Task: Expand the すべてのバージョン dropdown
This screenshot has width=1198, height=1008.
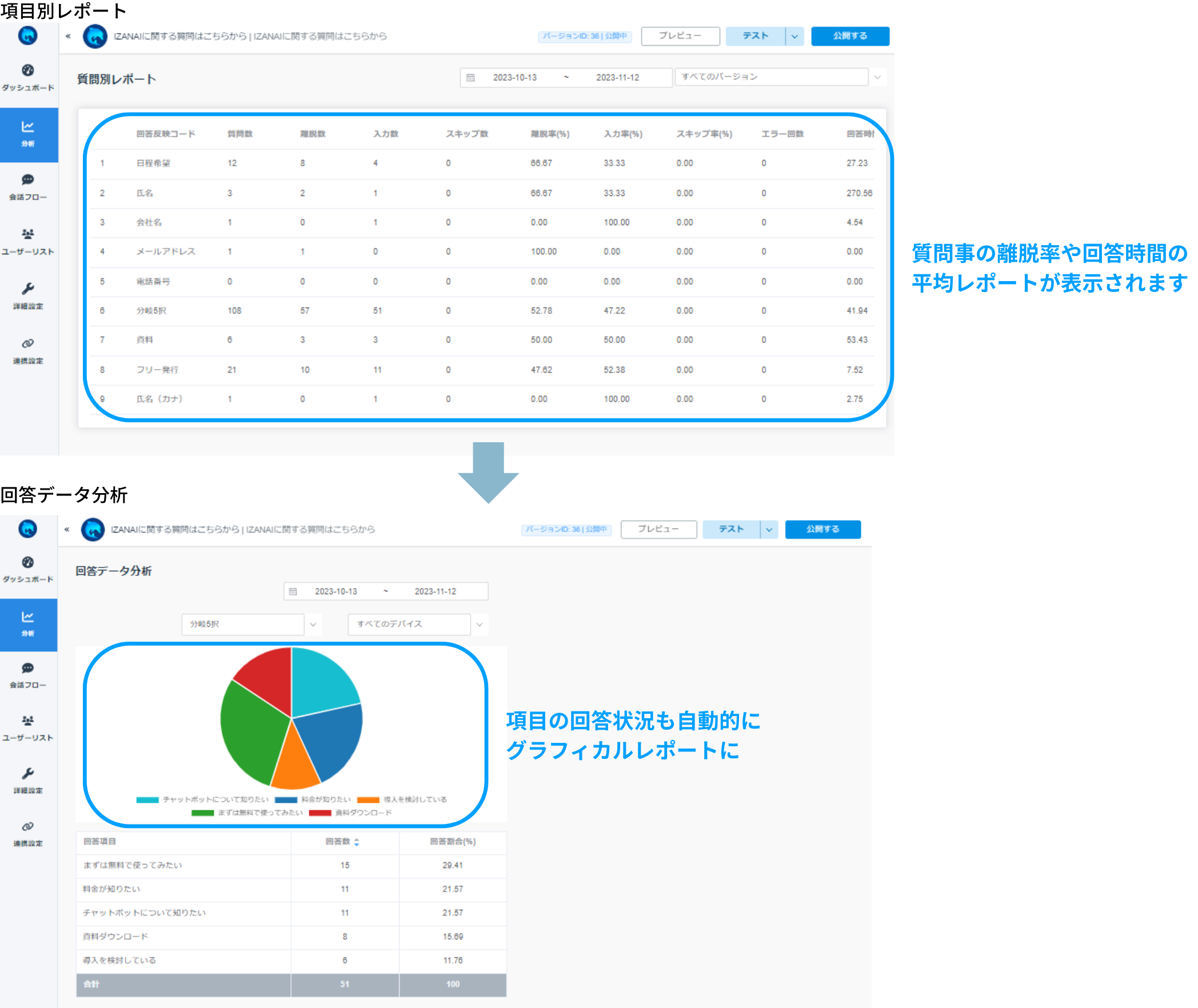Action: 877,77
